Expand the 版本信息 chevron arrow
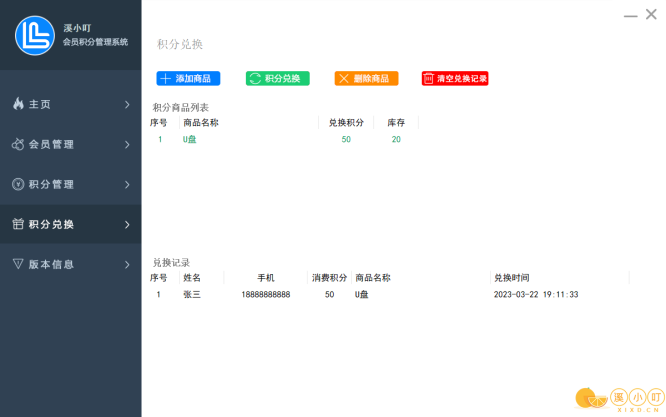 [x=127, y=264]
